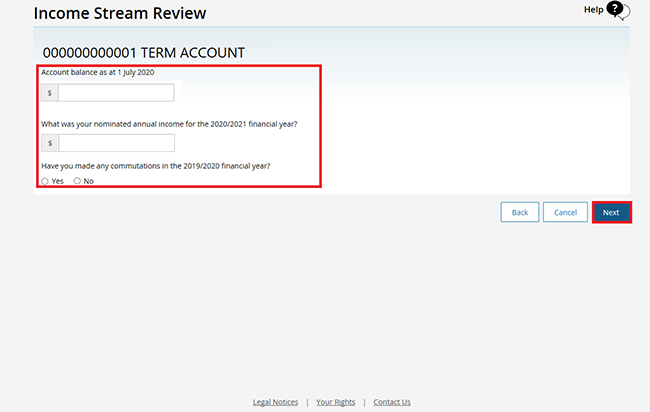Click the 000000000001 TERM ACCOUNT heading
This screenshot has height=412, width=650.
point(144,53)
